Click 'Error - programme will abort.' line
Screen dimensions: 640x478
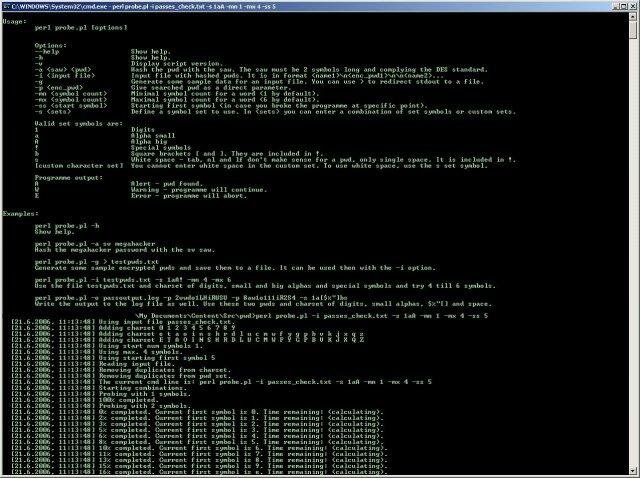[x=189, y=196]
